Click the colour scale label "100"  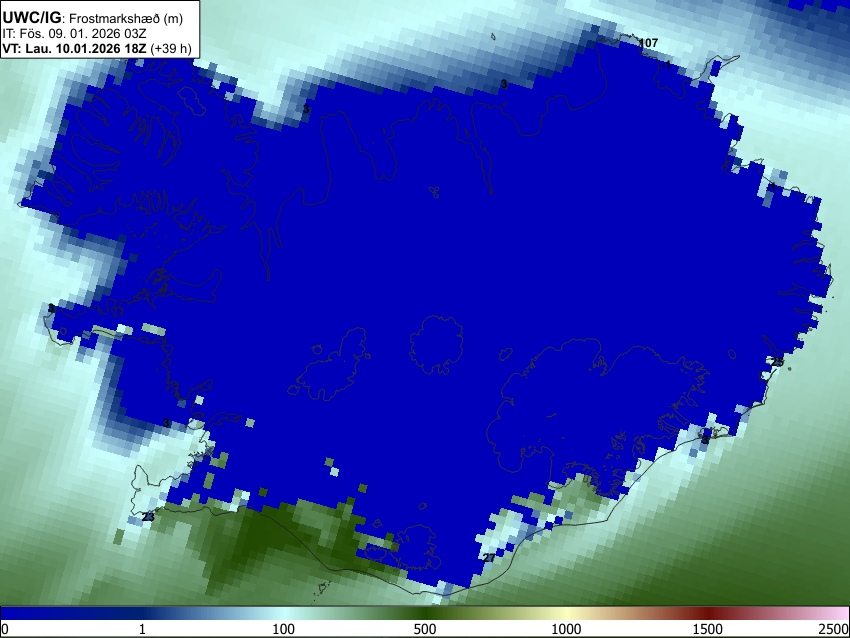[x=284, y=629]
